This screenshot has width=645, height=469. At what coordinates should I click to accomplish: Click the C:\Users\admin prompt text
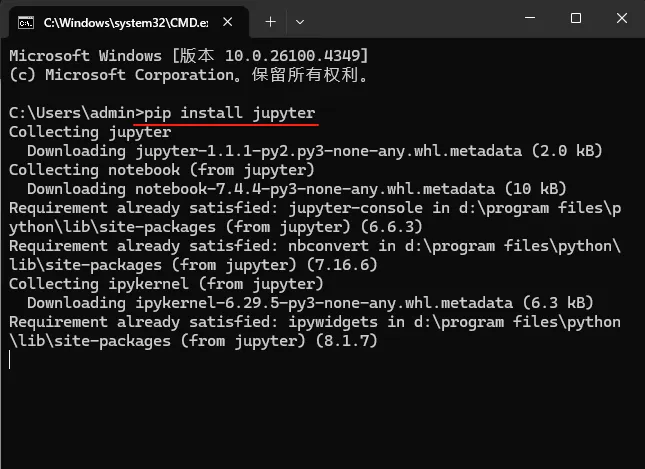pyautogui.click(x=72, y=113)
